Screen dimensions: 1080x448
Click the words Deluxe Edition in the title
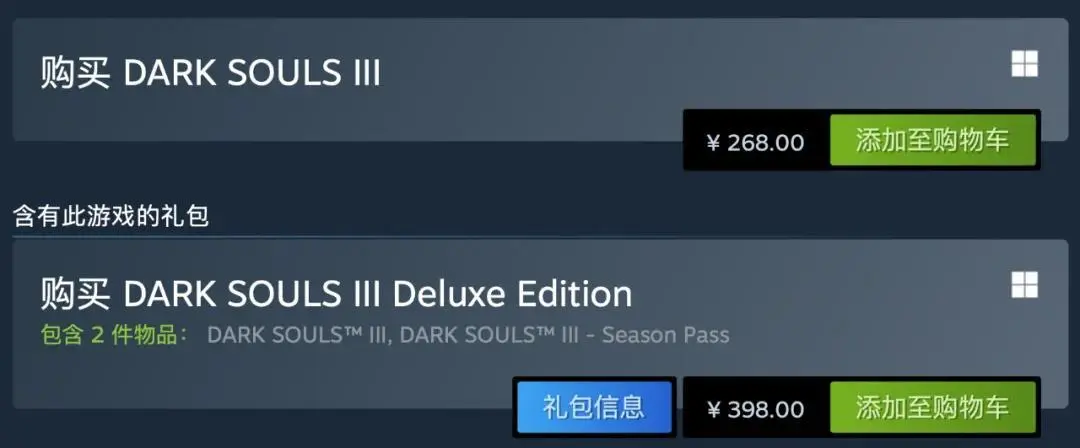512,294
